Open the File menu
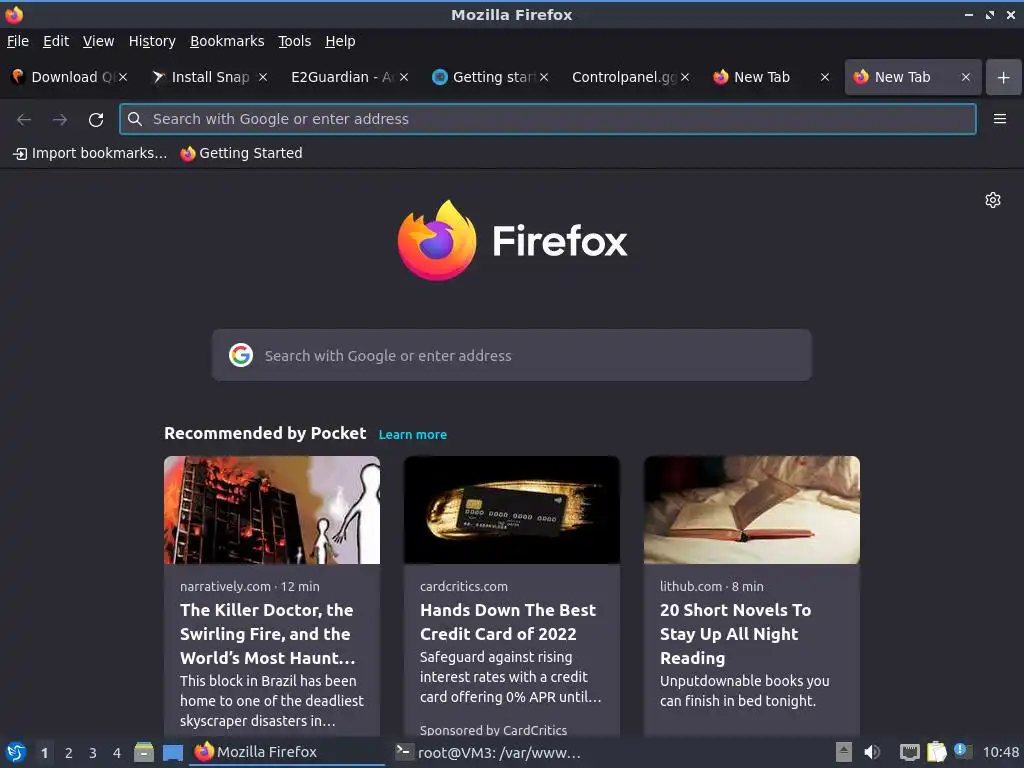 coord(18,41)
